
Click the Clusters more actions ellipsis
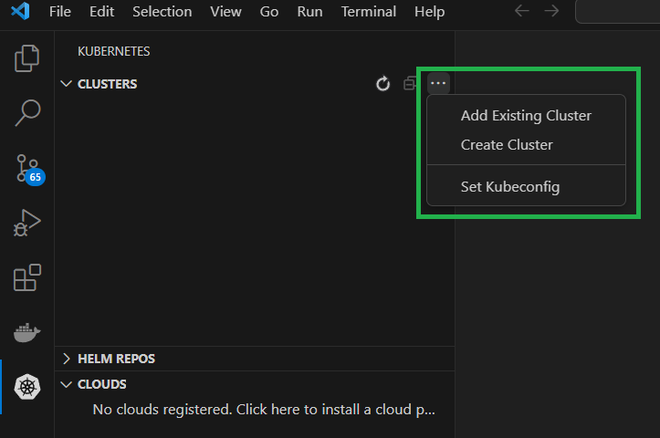pyautogui.click(x=438, y=84)
